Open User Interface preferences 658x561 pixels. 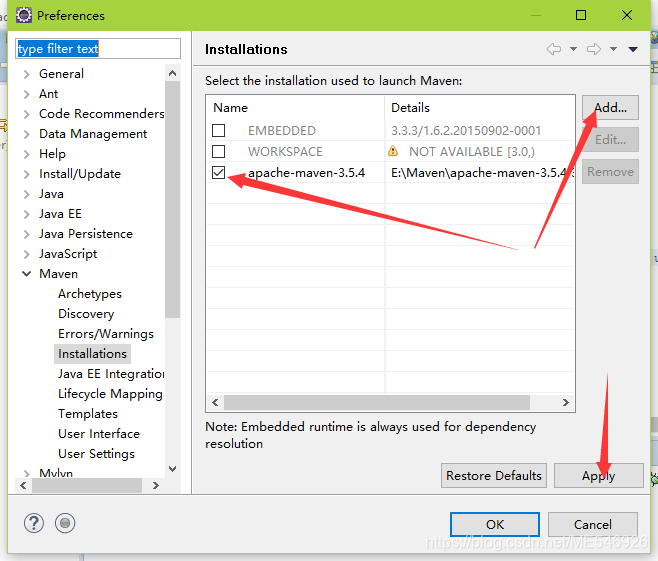click(99, 434)
